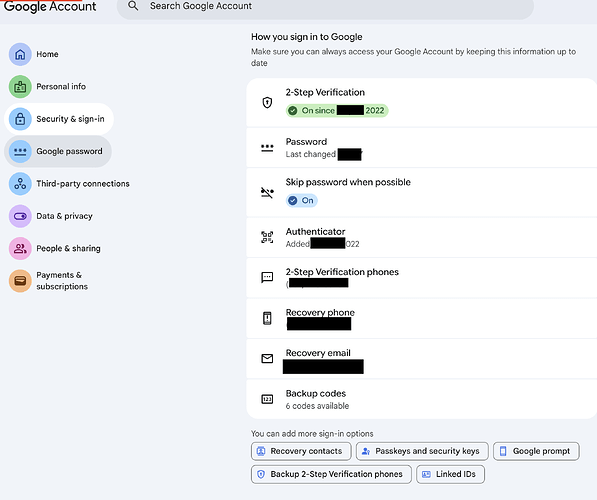Click the Passkeys person-key icon
This screenshot has height=500, width=597.
[x=366, y=451]
